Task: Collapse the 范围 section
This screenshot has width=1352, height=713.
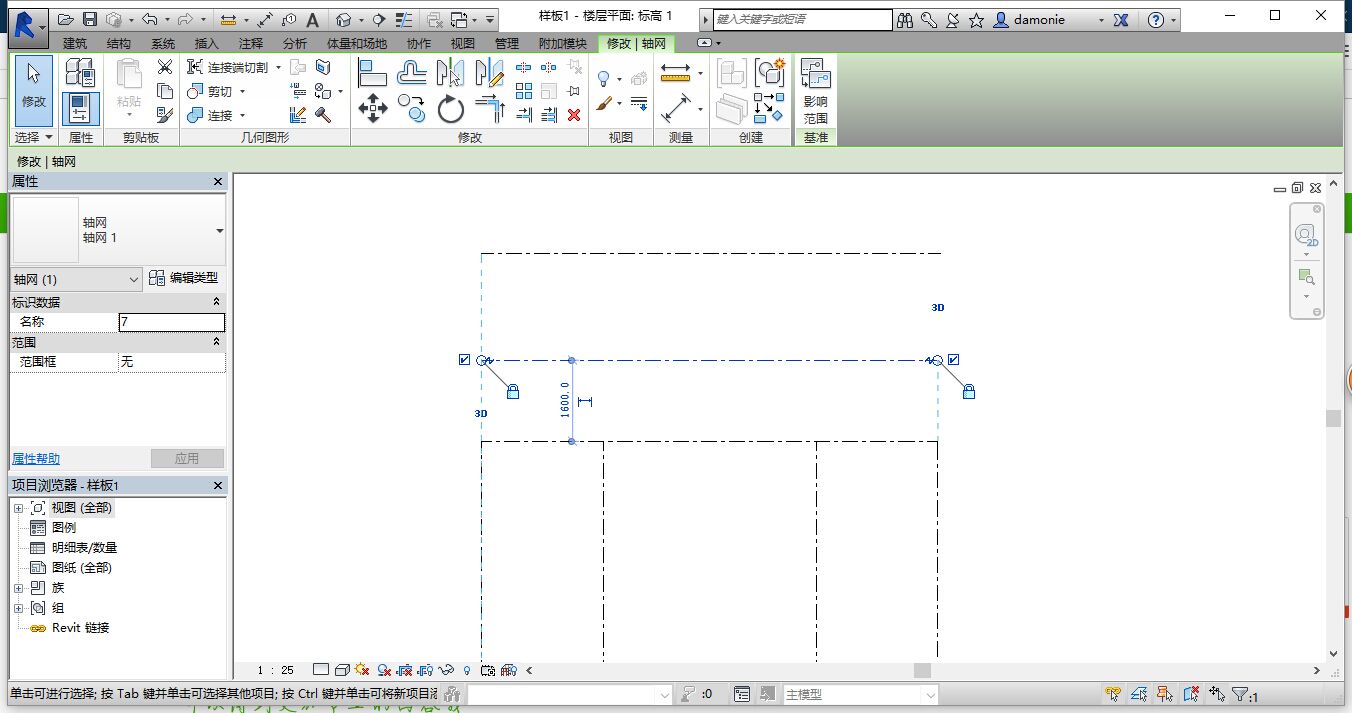Action: [217, 342]
